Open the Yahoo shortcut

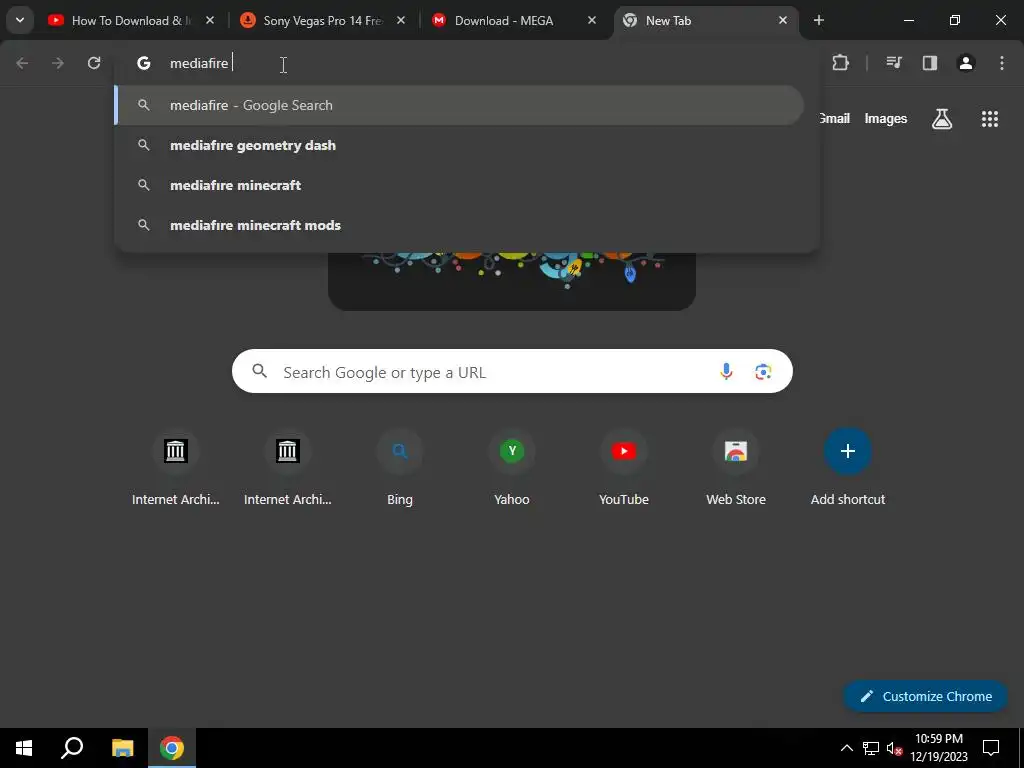pos(512,468)
